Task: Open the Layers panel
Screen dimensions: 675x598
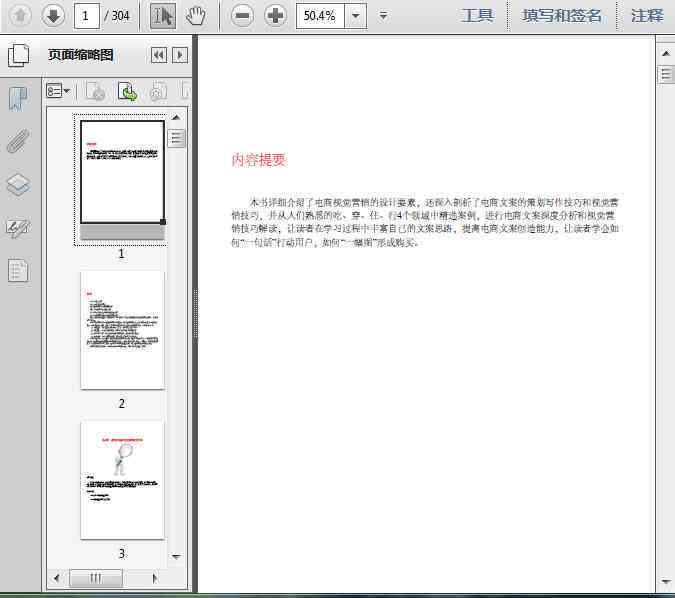Action: point(18,185)
